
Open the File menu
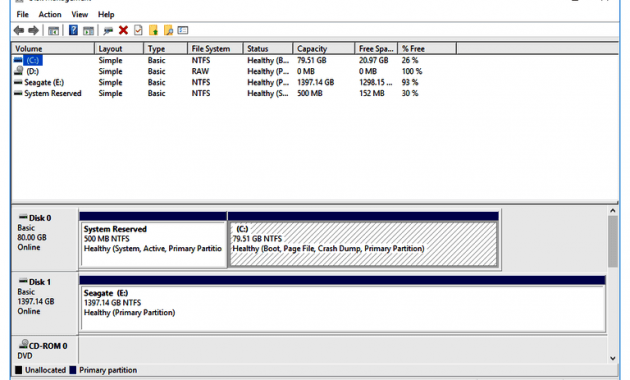(22, 14)
